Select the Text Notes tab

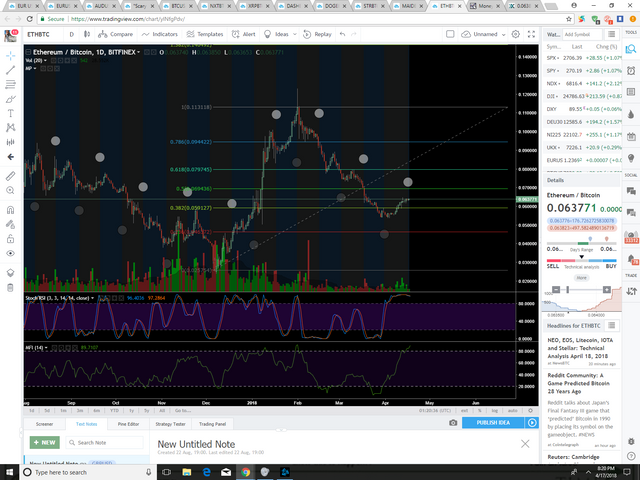click(x=87, y=424)
